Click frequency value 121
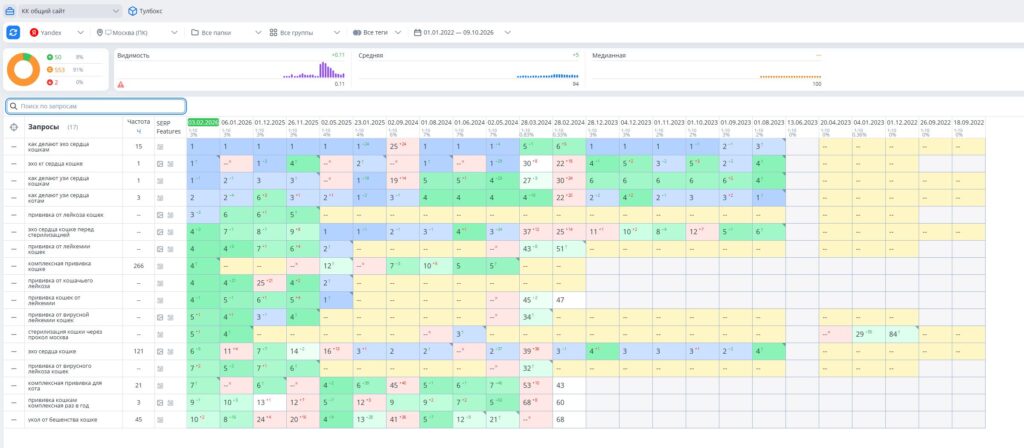The image size is (1024, 448). [138, 352]
